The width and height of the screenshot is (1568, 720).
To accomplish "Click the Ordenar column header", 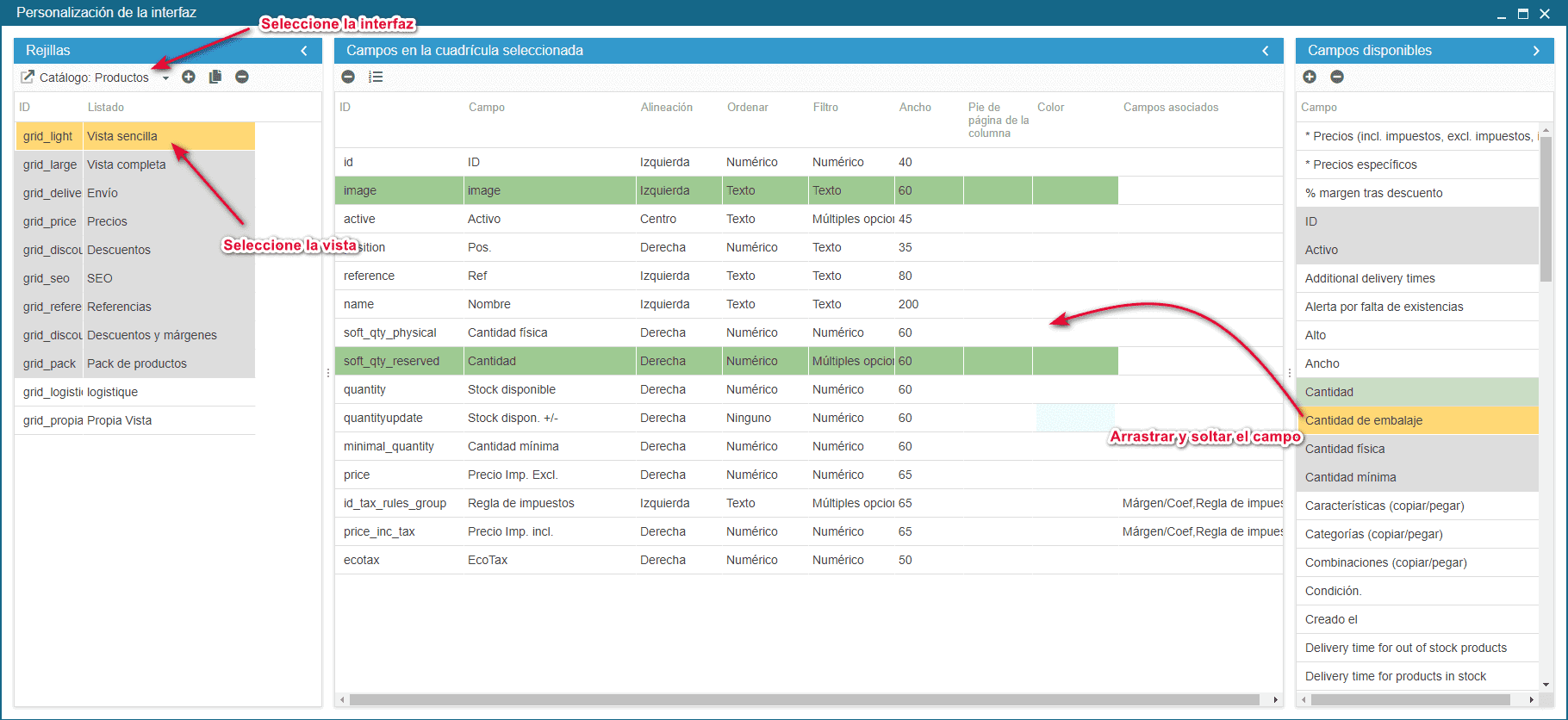I will point(747,108).
